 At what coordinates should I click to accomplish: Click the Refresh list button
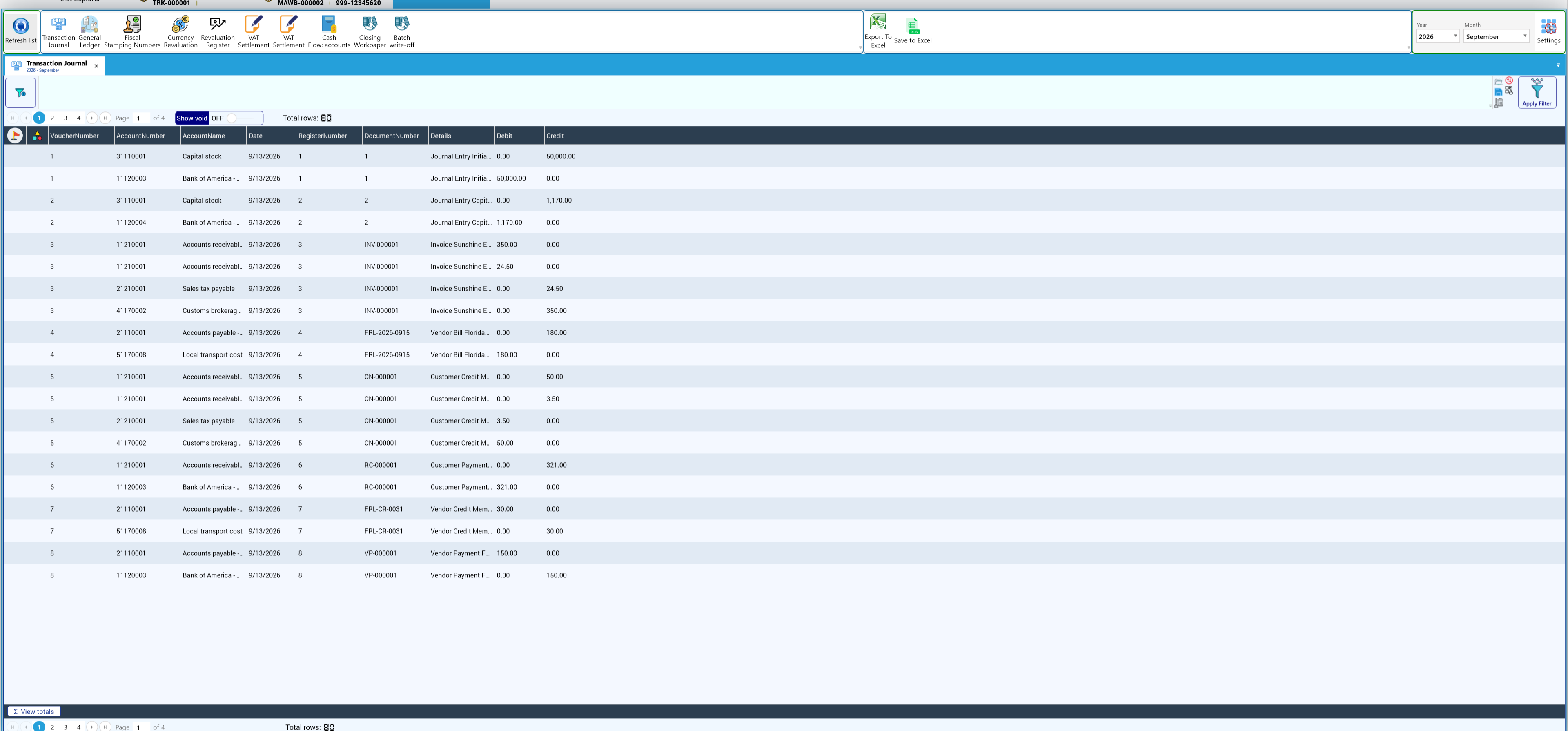click(21, 31)
